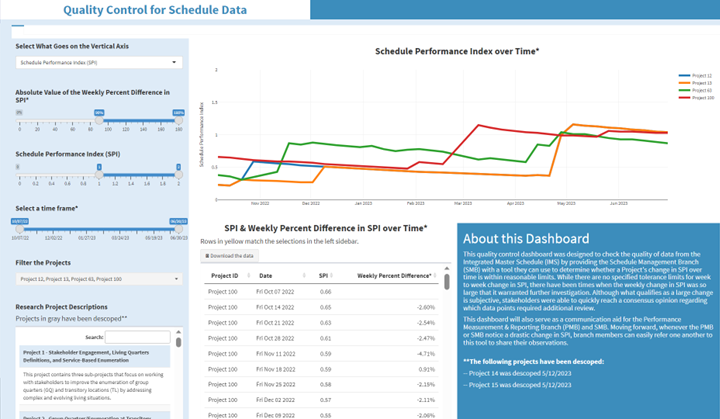Click right handle of Weekly Percent Difference slider
This screenshot has height=419, width=720.
tap(179, 119)
